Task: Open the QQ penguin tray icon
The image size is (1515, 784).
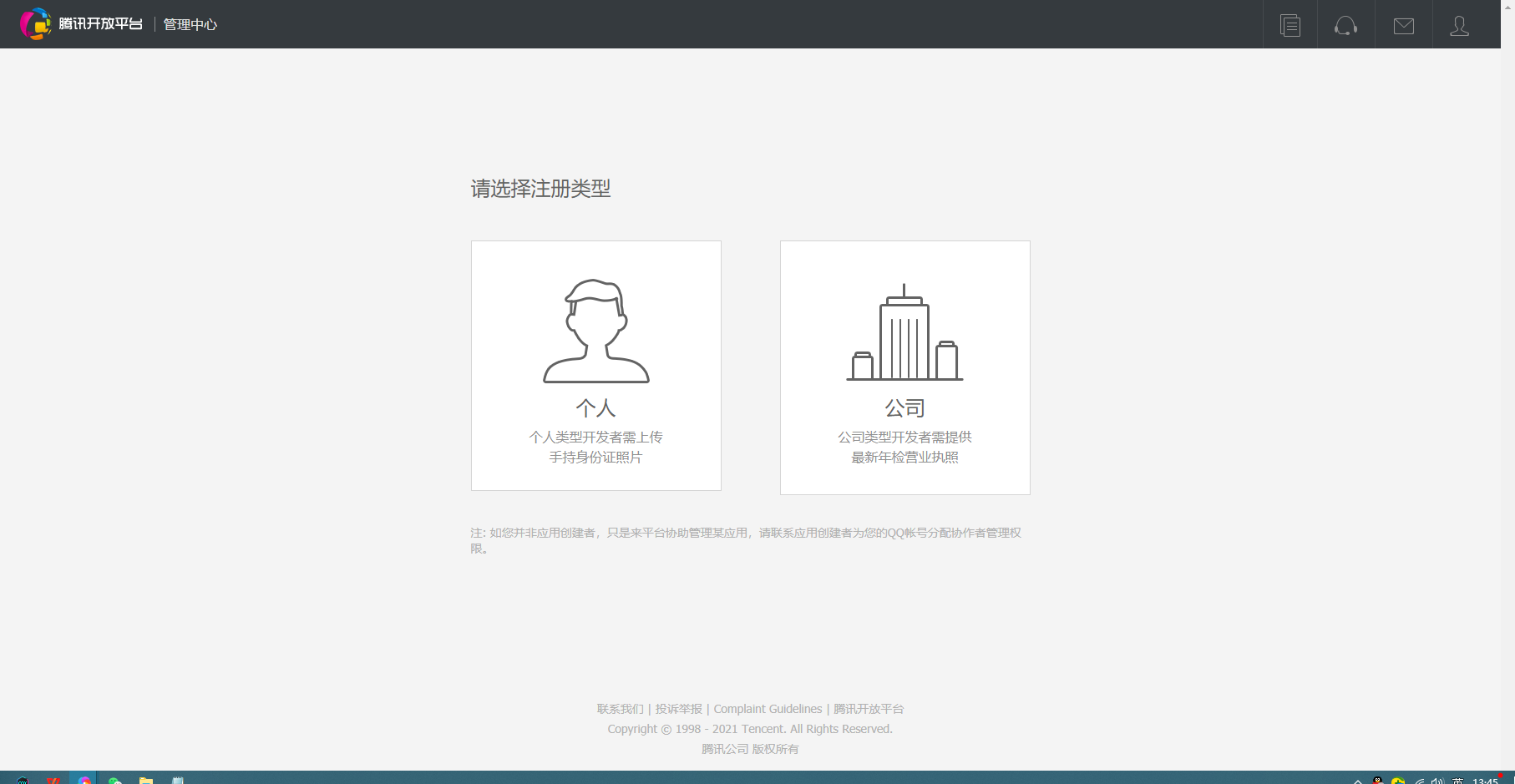Action: [1377, 781]
